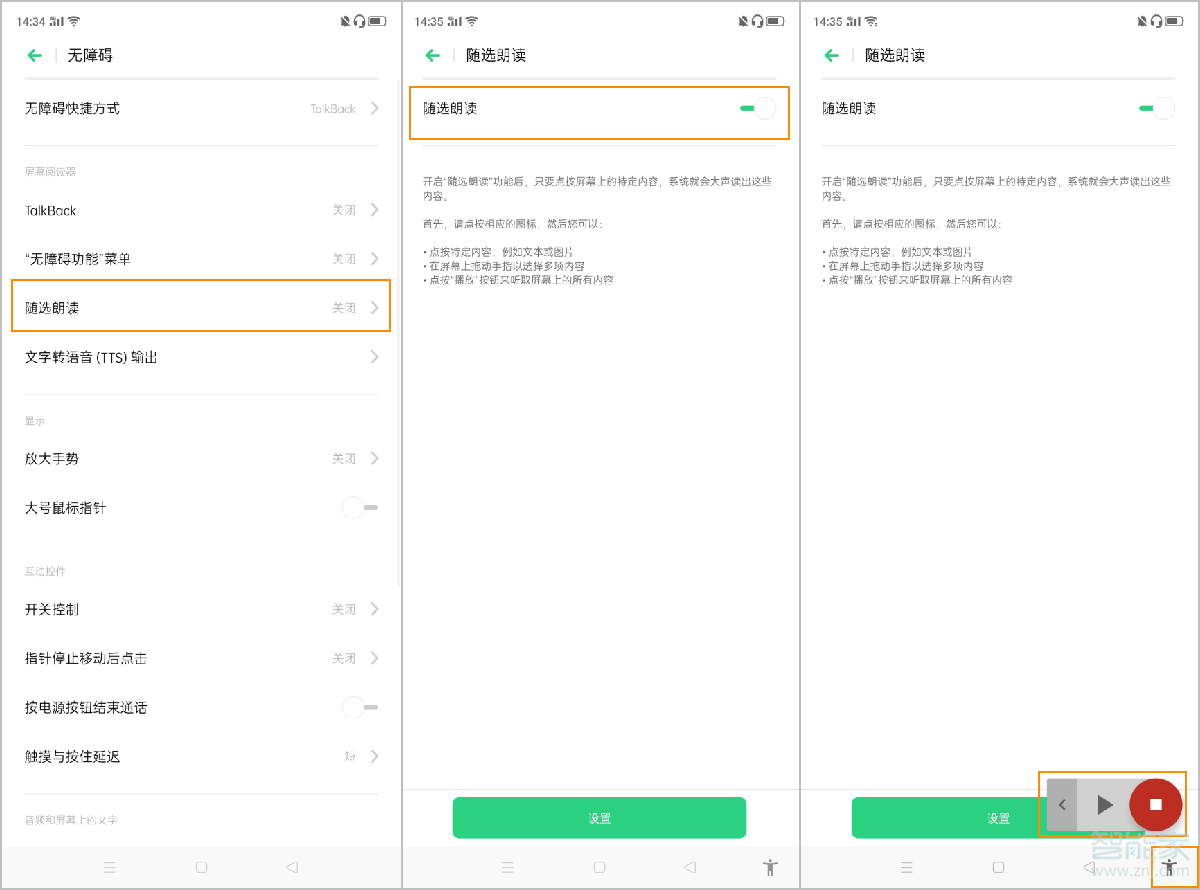Open the 触摸与按住延迟 setting
The image size is (1200, 890).
(200, 756)
